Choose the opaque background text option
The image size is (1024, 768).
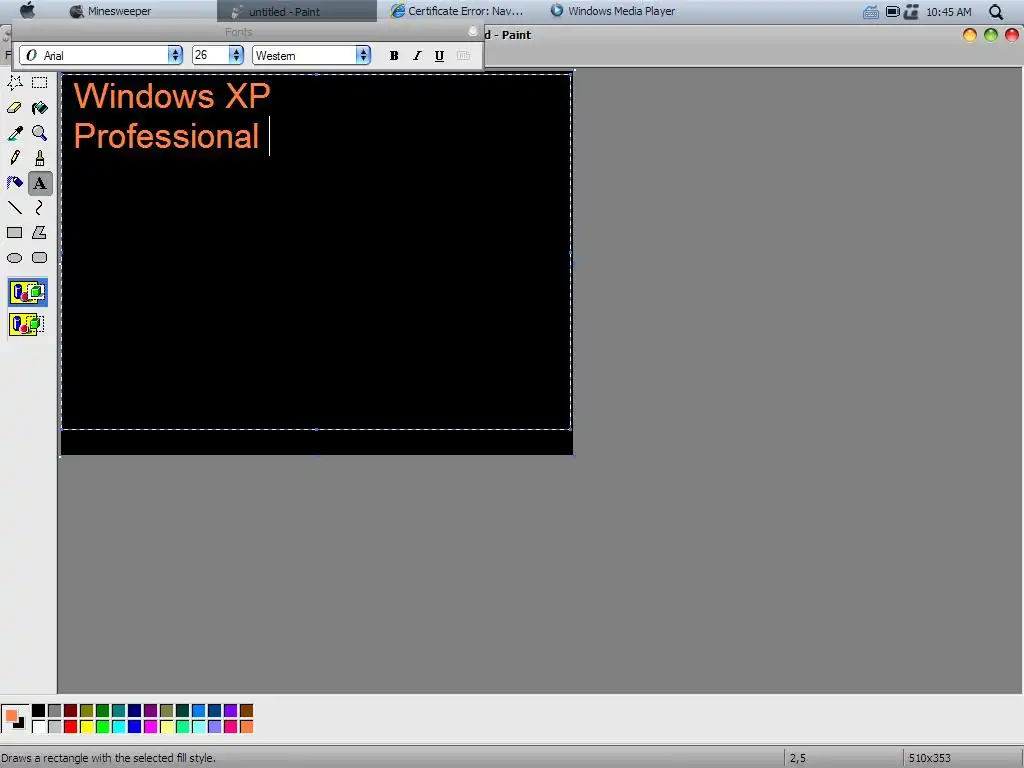(27, 293)
